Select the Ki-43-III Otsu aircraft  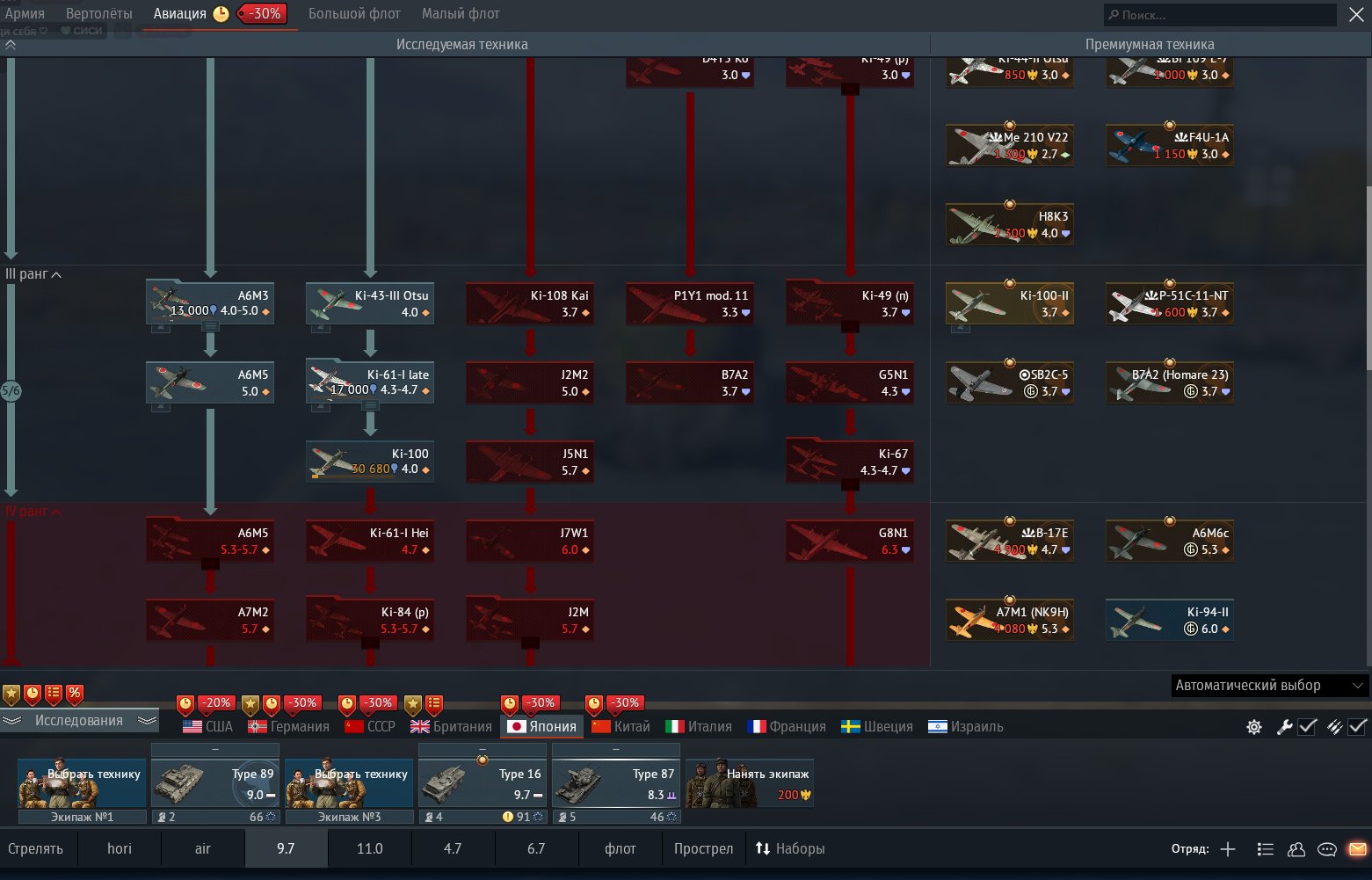coord(370,303)
